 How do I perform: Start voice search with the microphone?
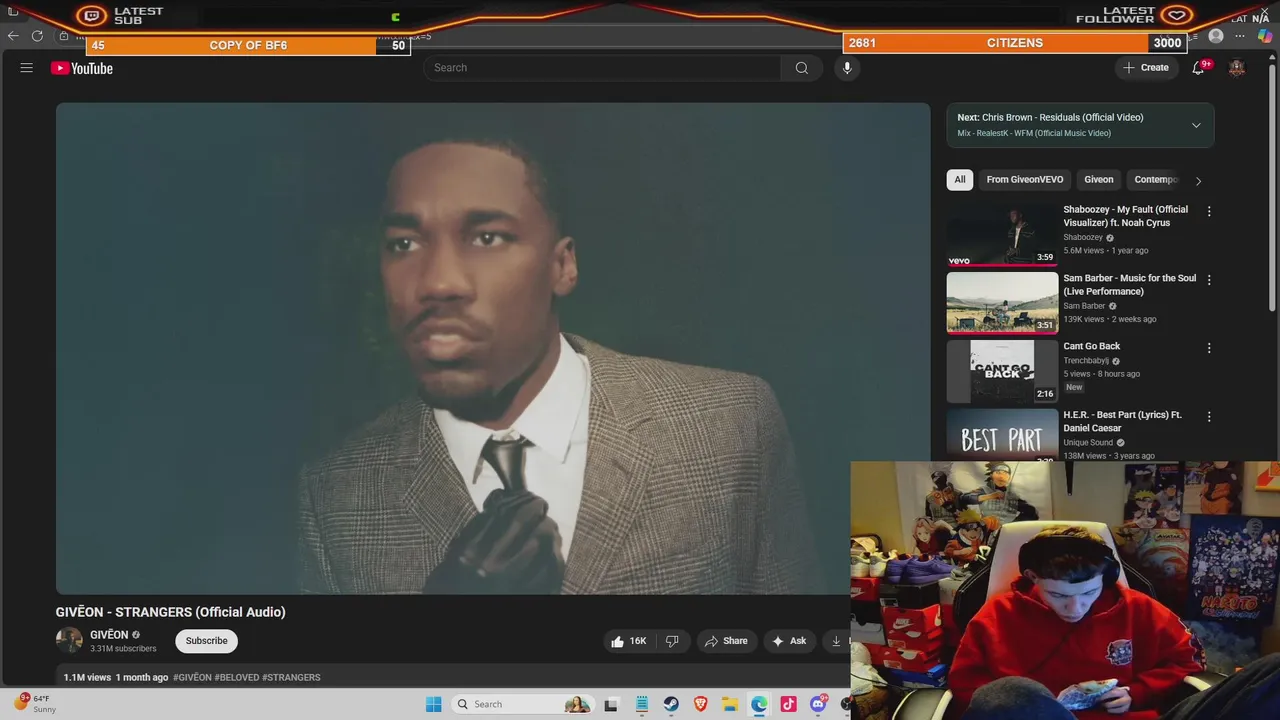click(x=847, y=68)
